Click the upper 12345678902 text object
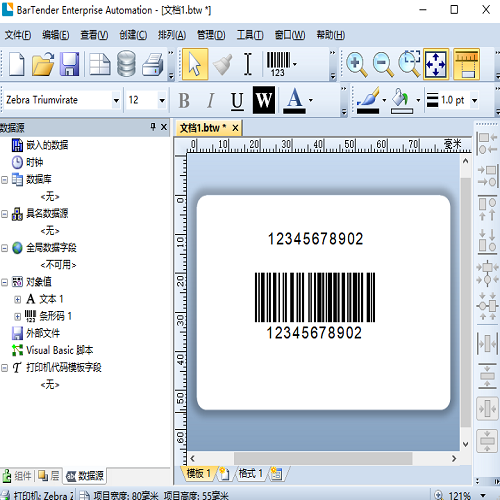Viewport: 500px width, 500px height. (x=315, y=239)
